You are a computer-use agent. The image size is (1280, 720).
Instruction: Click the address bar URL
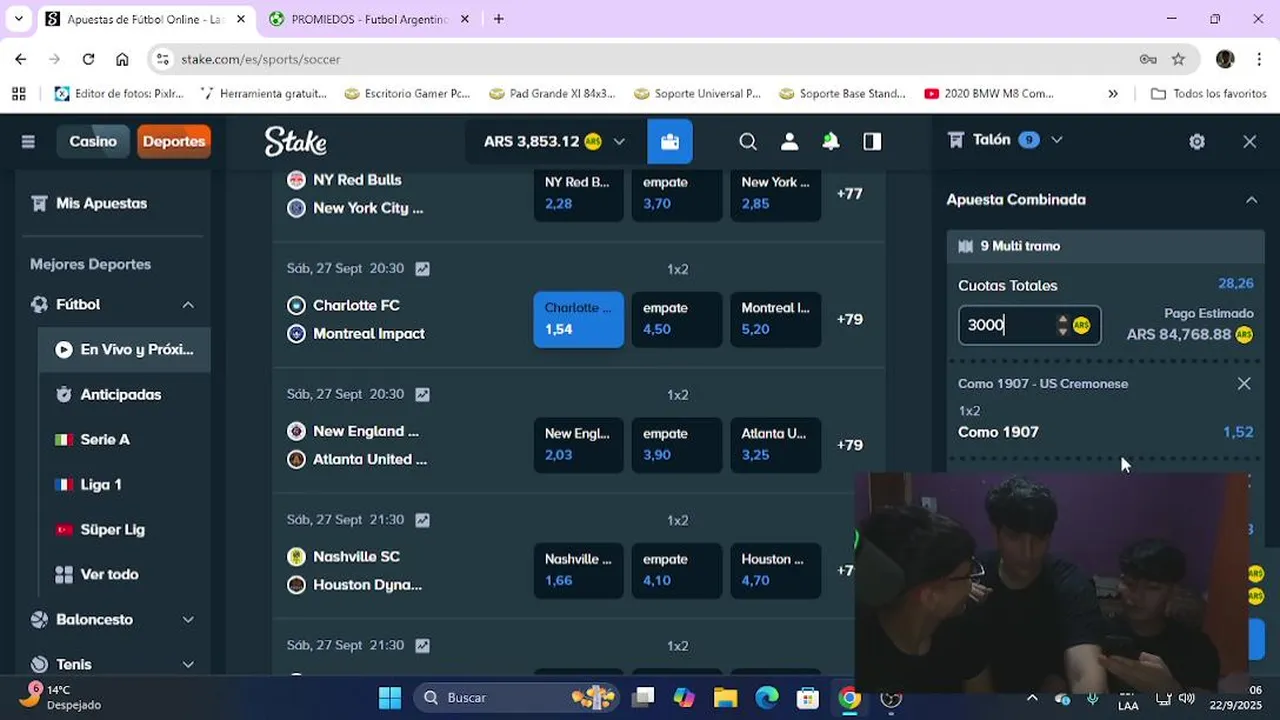261,60
